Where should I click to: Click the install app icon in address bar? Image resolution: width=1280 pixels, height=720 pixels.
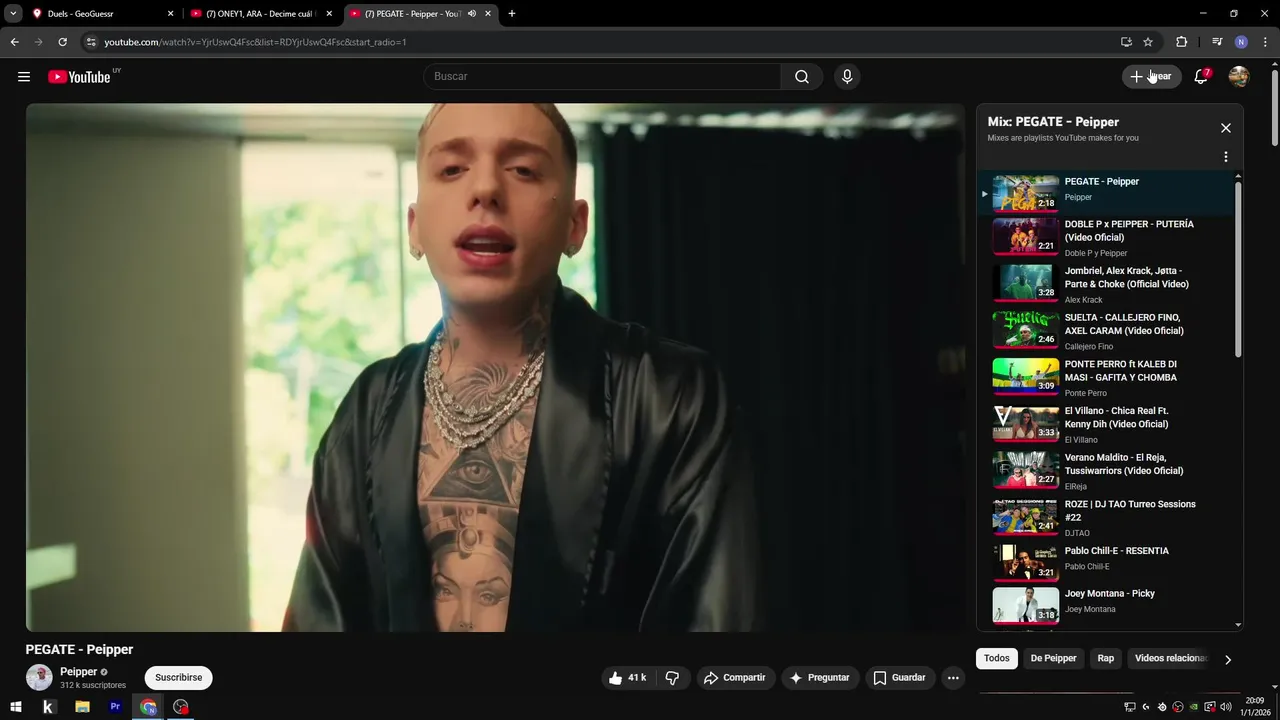1126,42
